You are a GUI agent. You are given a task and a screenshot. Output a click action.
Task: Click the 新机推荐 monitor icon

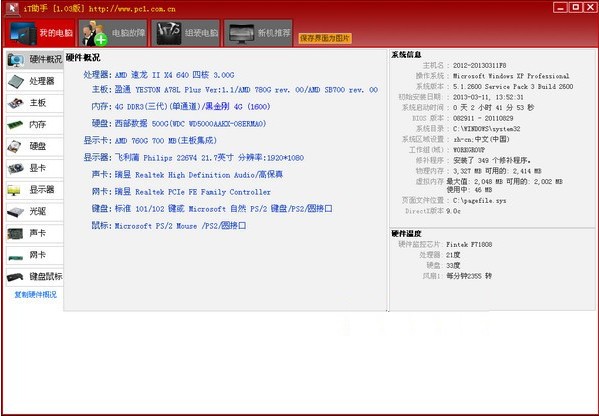point(241,34)
